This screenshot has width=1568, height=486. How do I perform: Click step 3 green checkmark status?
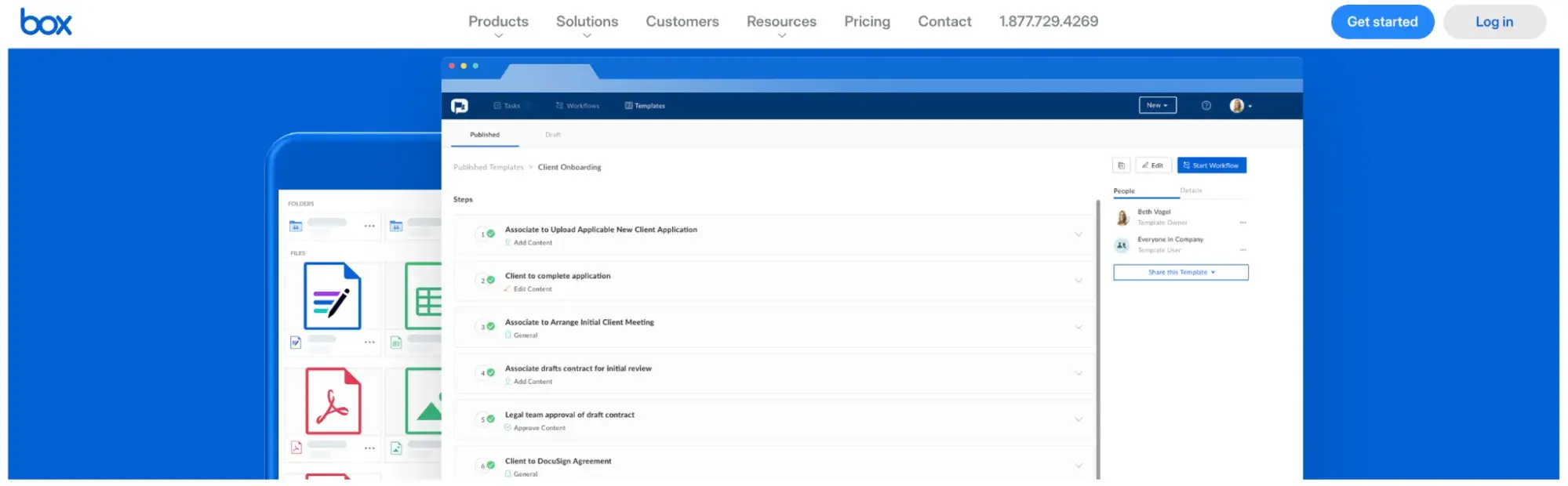(x=491, y=326)
